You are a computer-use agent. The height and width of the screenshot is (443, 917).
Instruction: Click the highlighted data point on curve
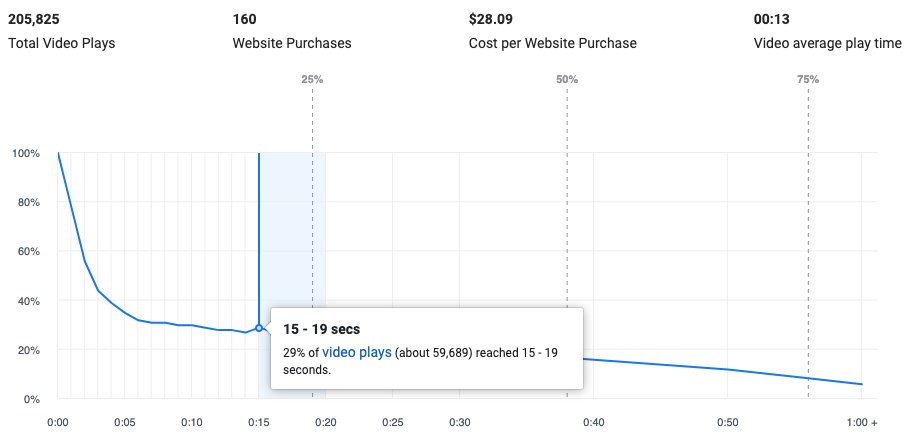[259, 328]
